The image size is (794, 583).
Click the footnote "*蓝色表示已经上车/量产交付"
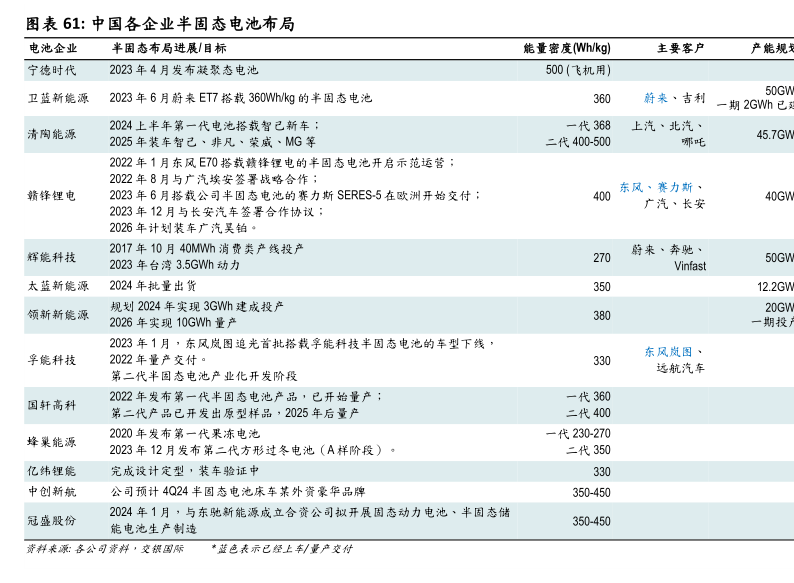[282, 549]
